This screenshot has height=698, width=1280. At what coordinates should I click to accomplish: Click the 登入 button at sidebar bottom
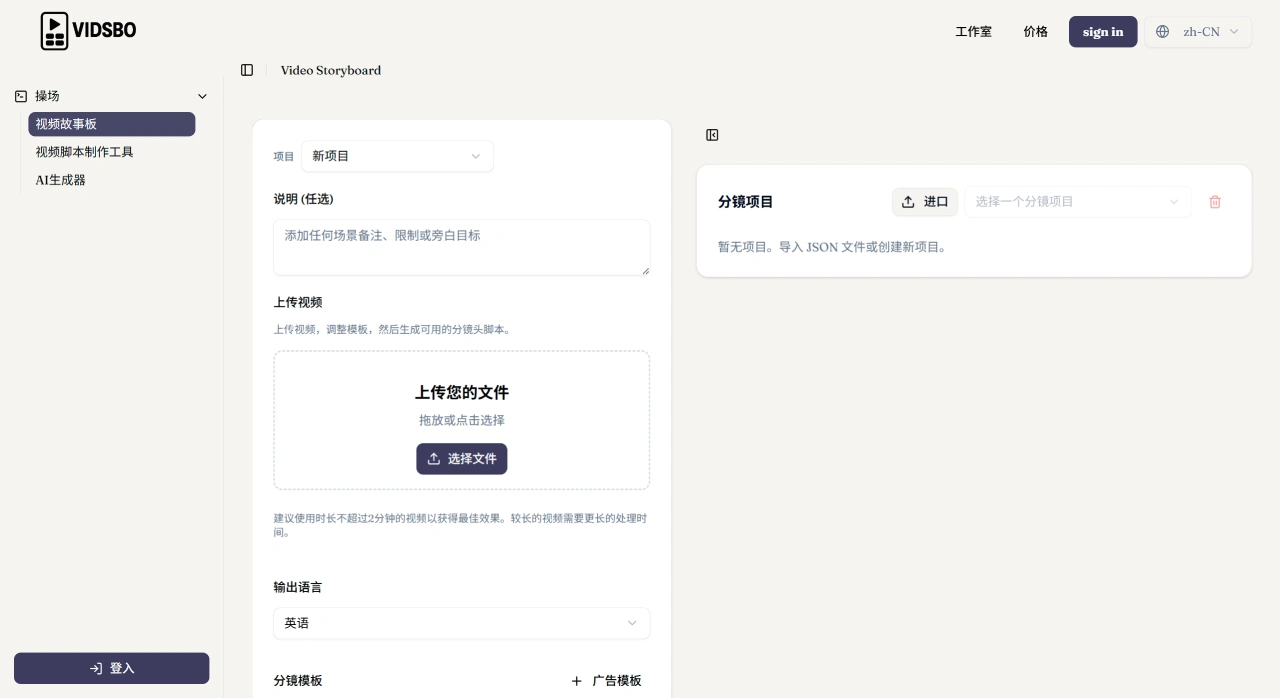click(x=111, y=668)
